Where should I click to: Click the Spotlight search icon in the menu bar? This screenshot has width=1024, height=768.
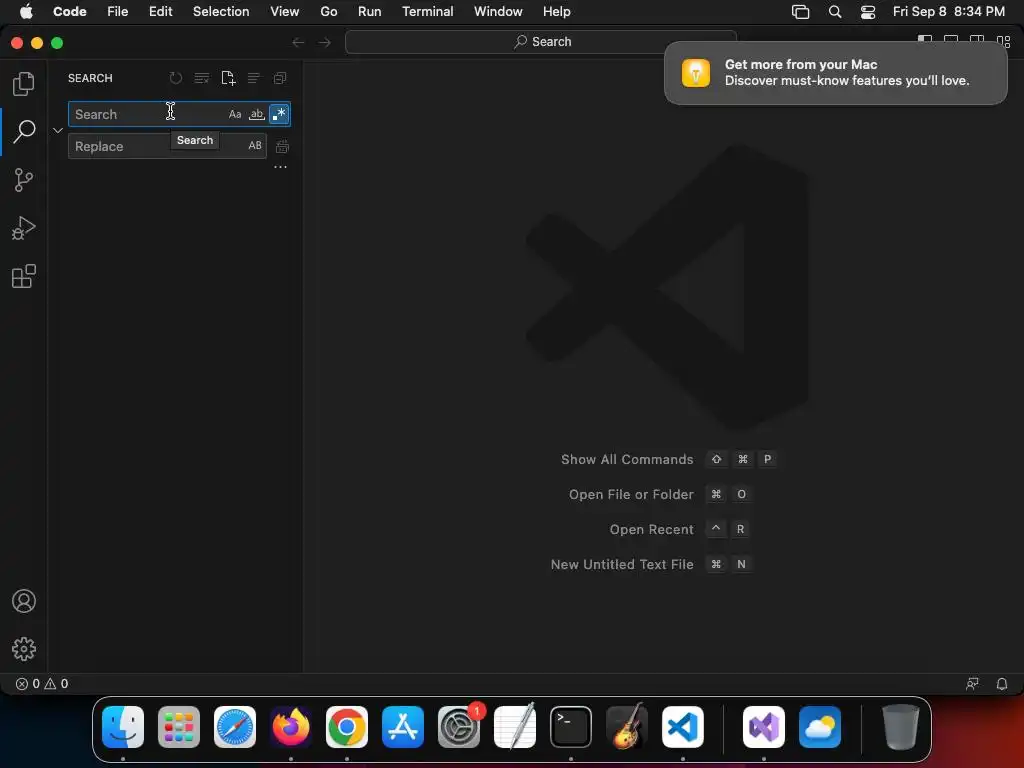[x=835, y=12]
